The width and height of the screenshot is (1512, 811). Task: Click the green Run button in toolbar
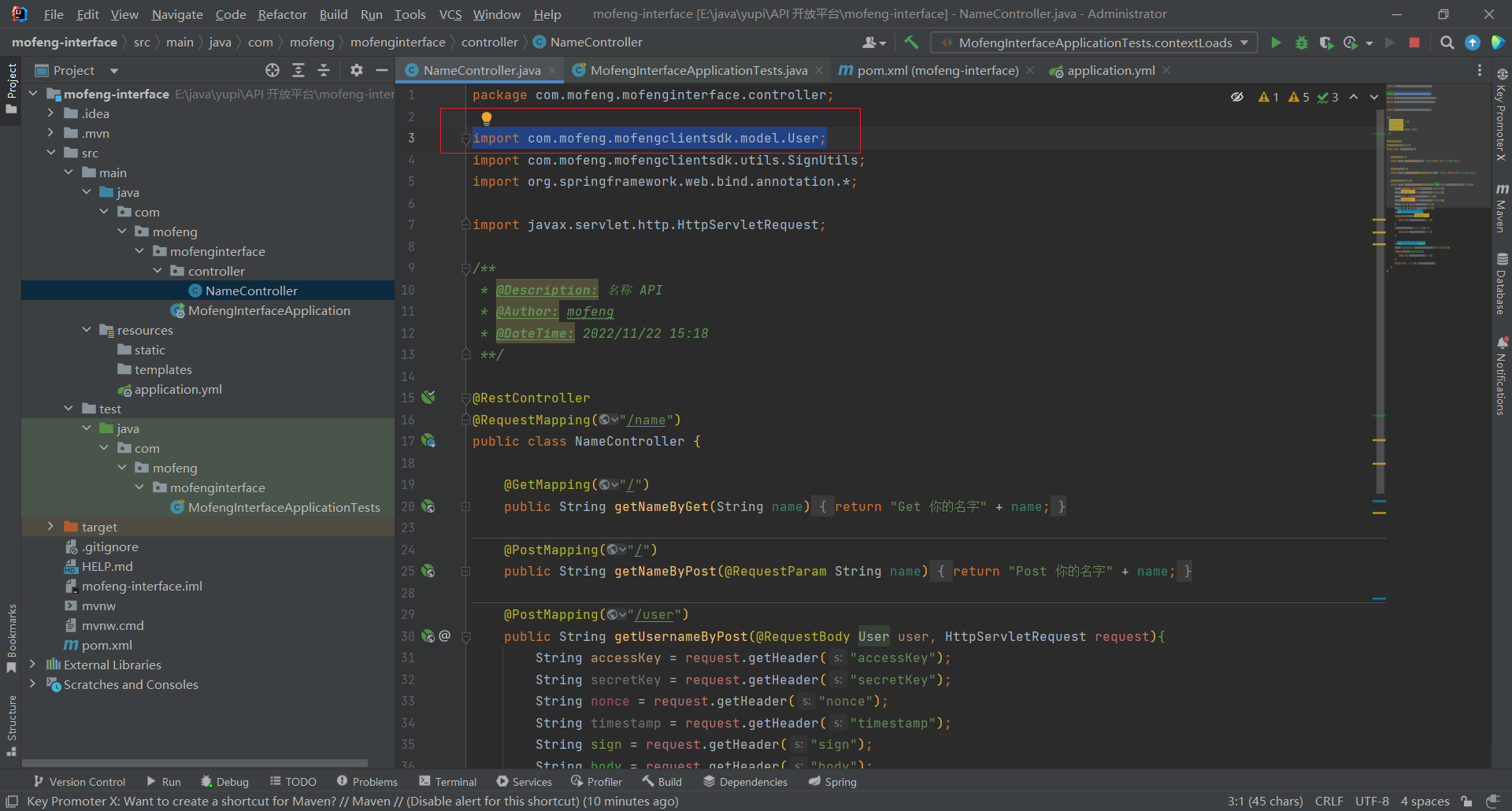click(1276, 43)
